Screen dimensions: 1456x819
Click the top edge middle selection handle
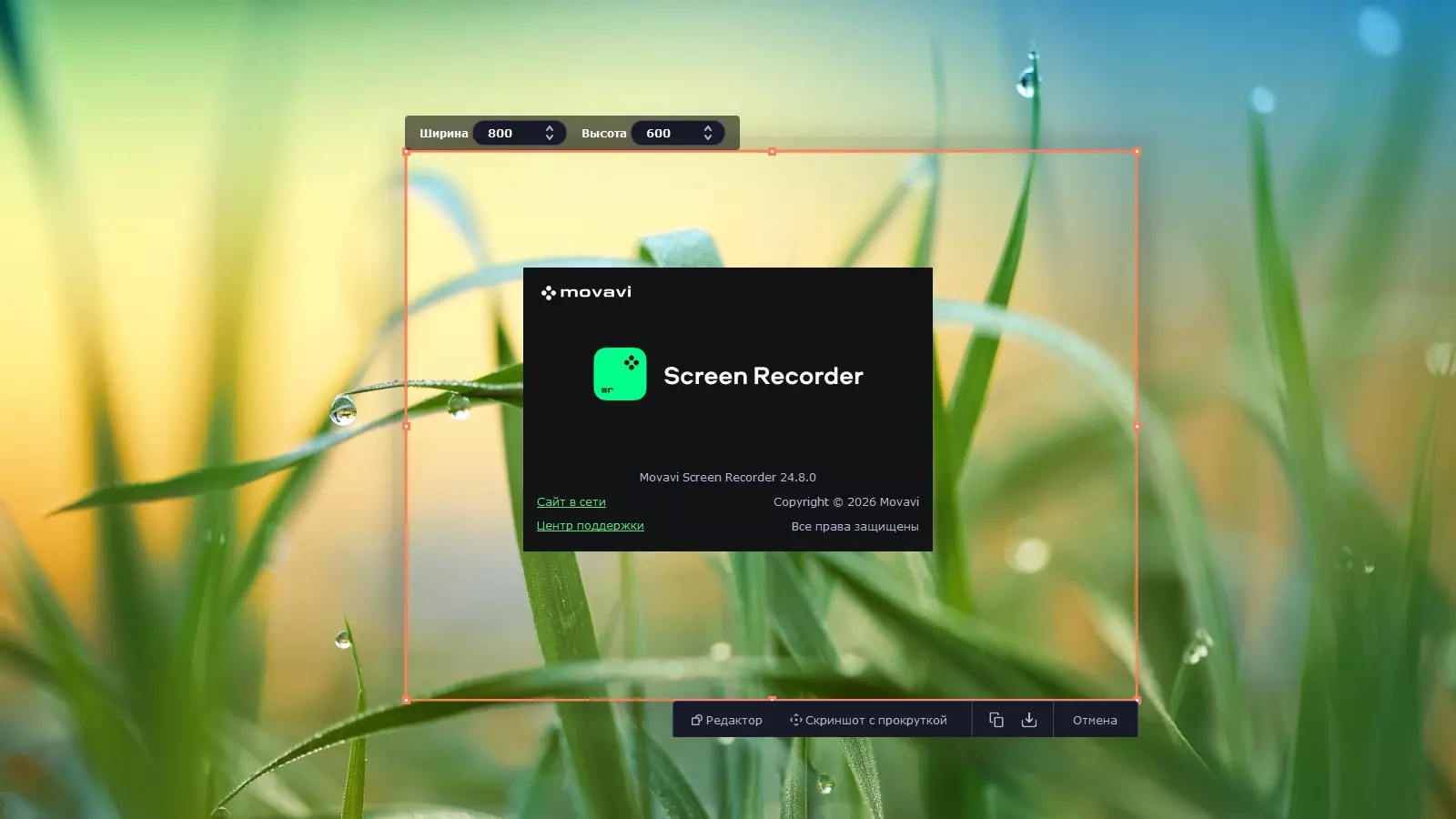(x=772, y=152)
